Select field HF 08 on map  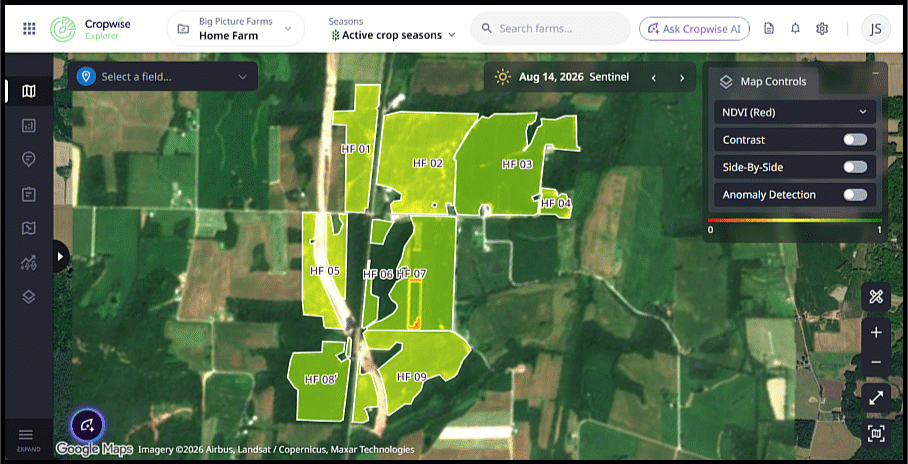click(321, 380)
